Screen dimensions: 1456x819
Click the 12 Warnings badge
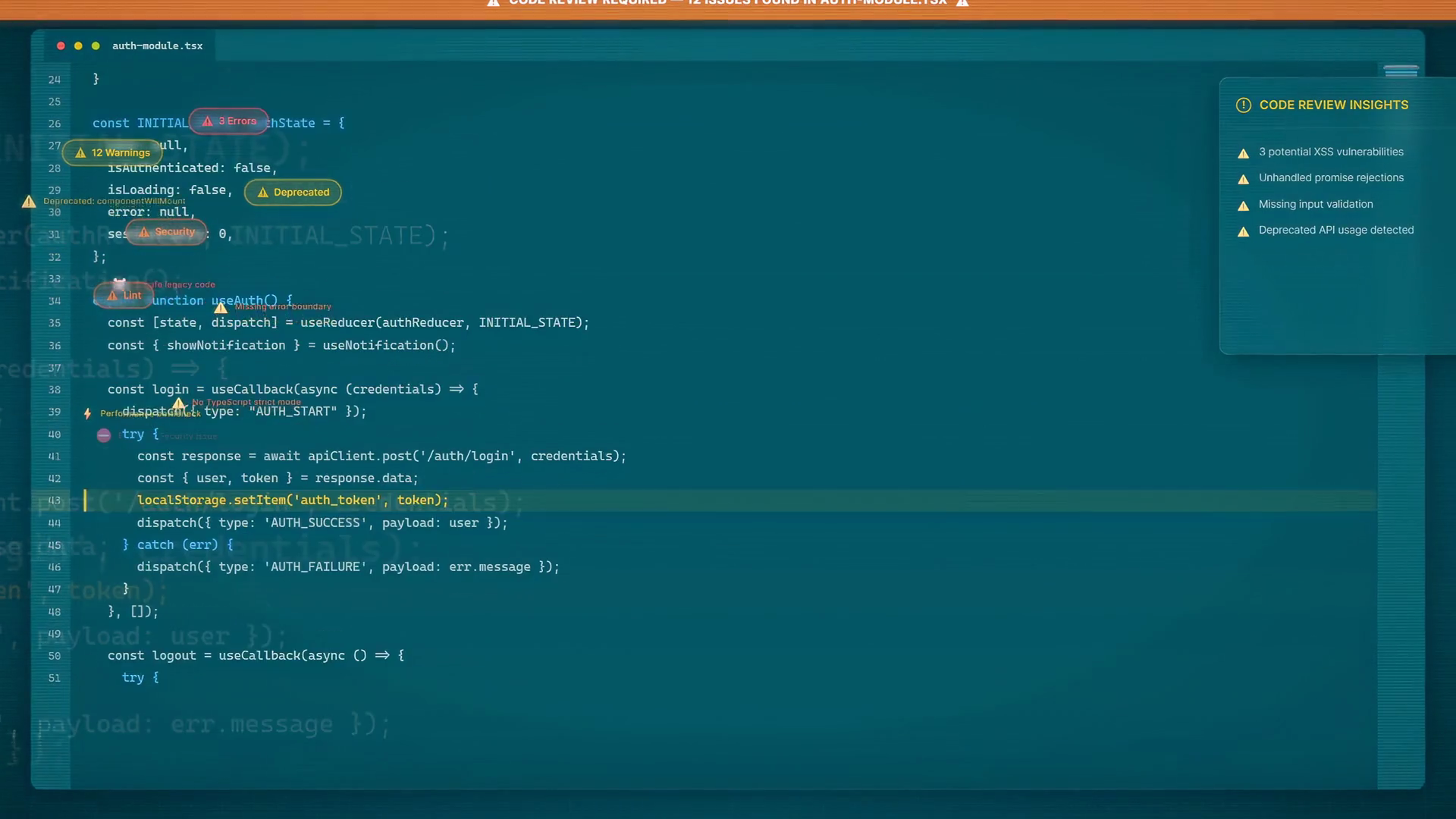click(x=112, y=152)
